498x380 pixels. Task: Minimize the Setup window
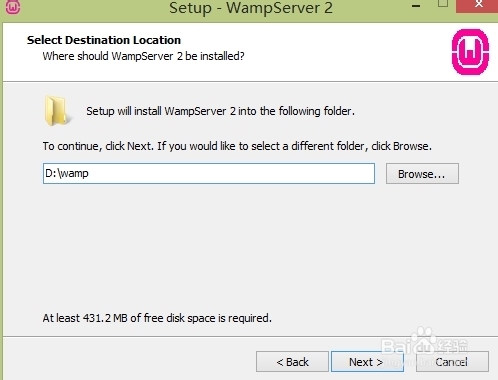[416, 6]
